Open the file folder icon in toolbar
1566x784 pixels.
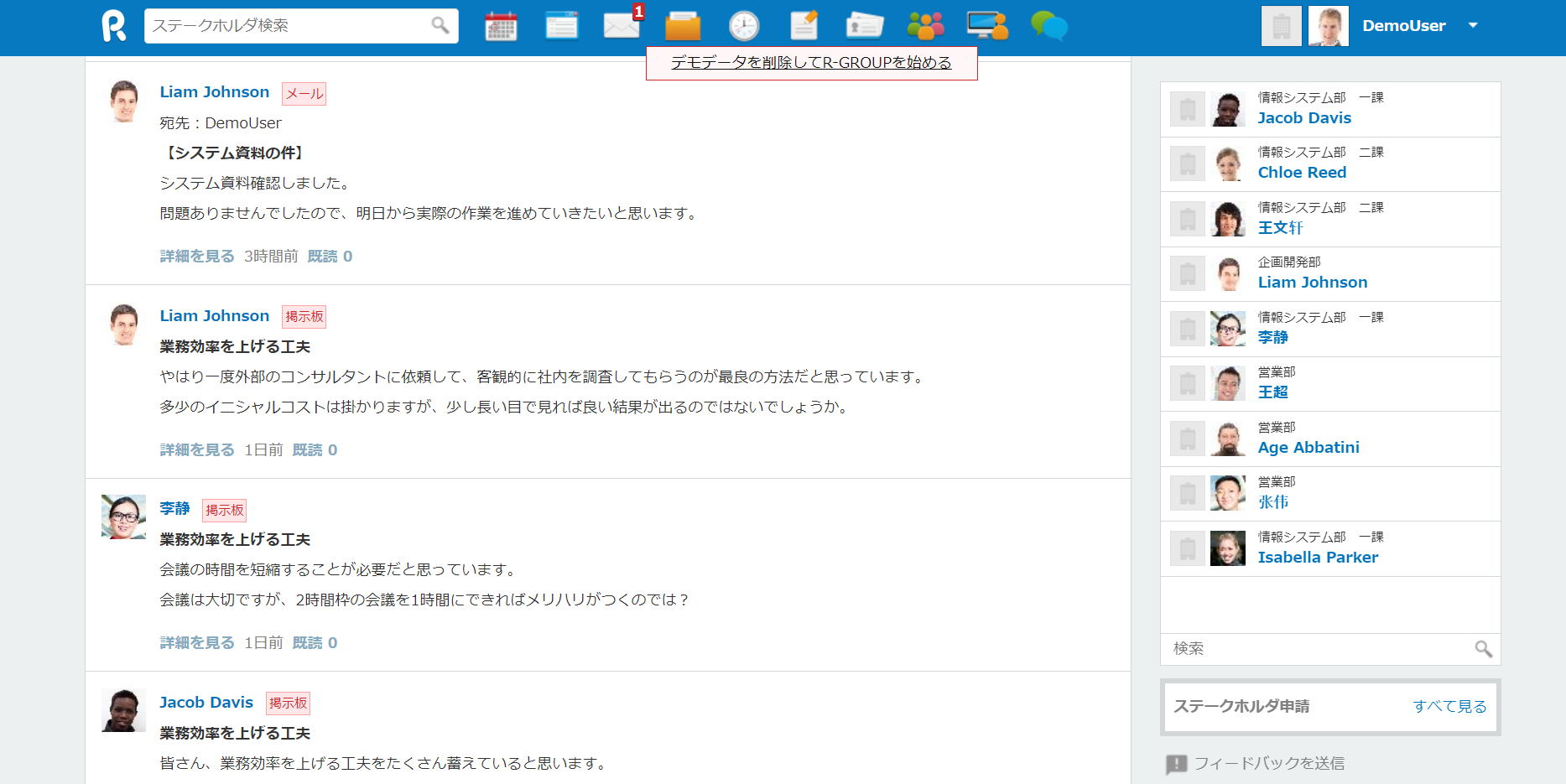(x=683, y=26)
